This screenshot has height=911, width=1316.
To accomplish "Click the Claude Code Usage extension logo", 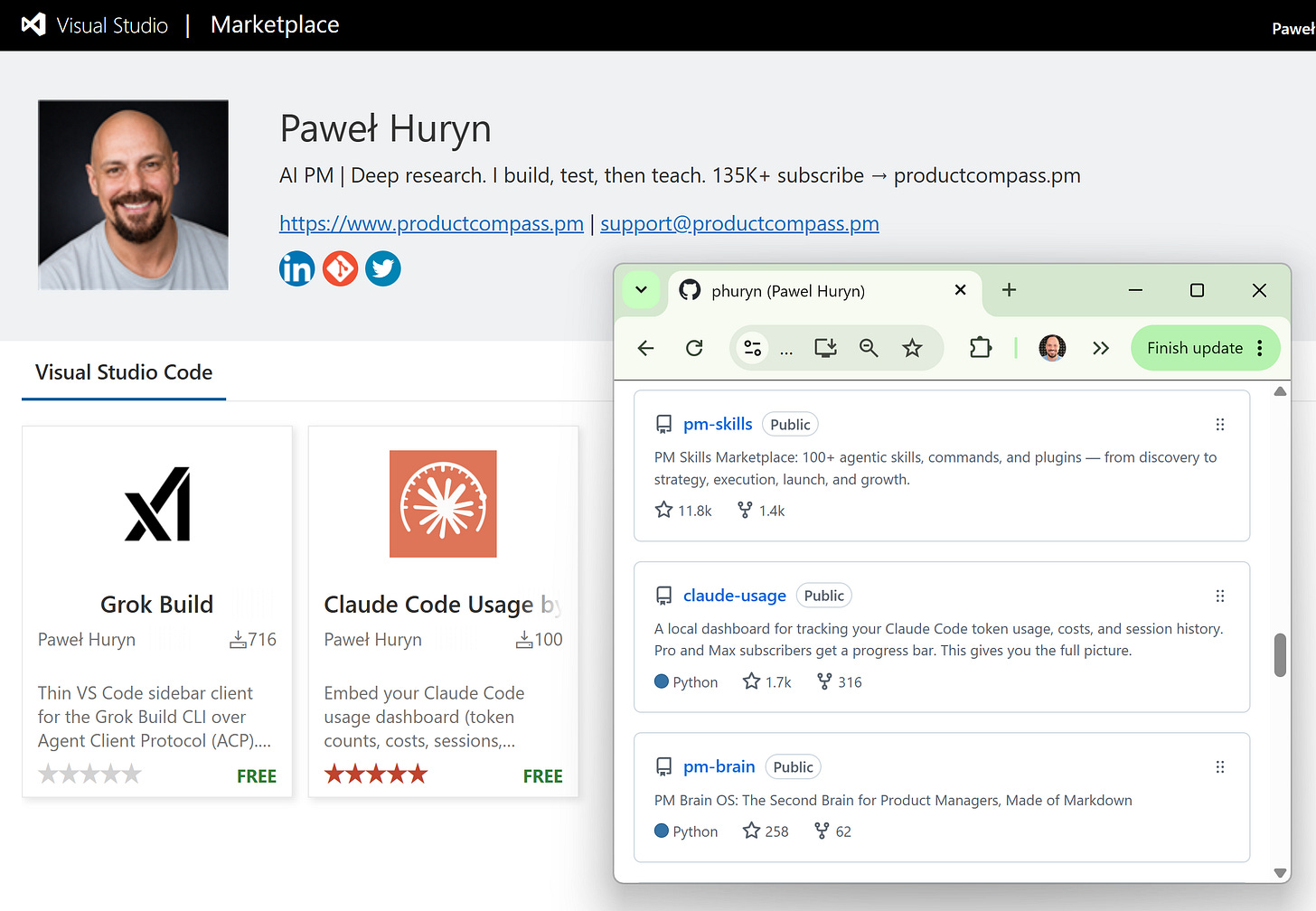I will (x=443, y=503).
